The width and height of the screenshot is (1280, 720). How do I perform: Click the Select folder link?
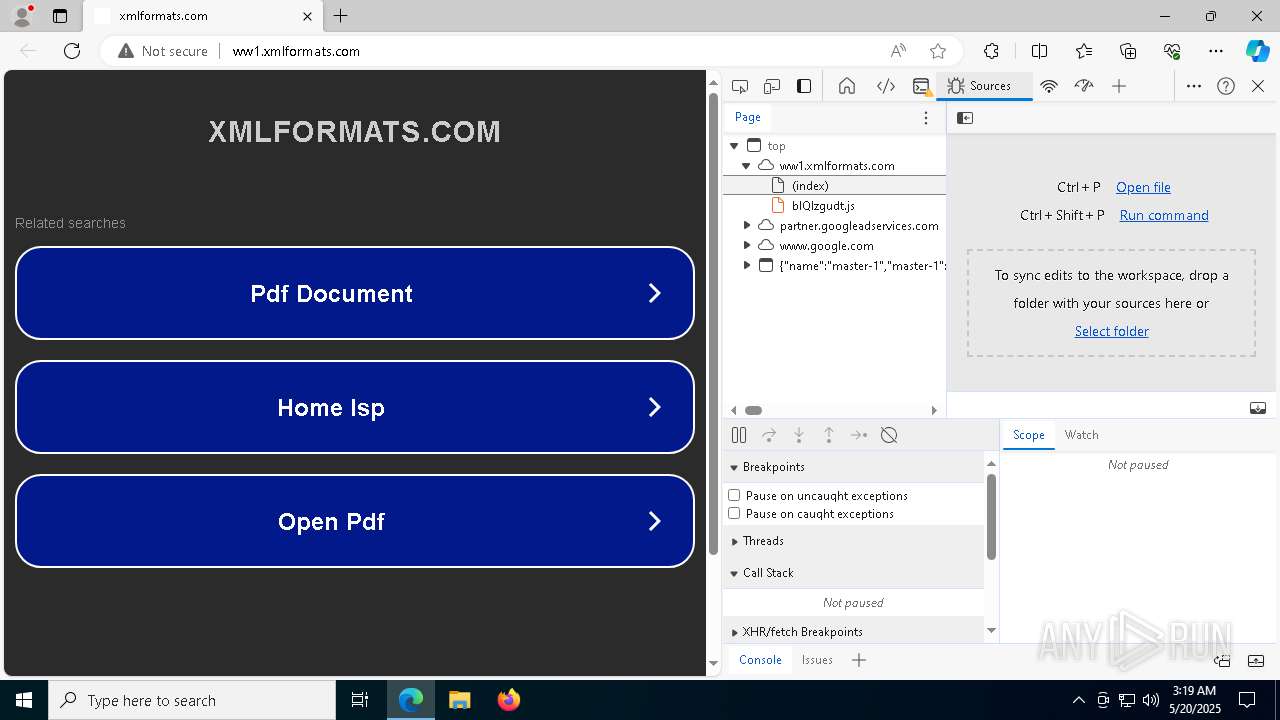pyautogui.click(x=1111, y=331)
